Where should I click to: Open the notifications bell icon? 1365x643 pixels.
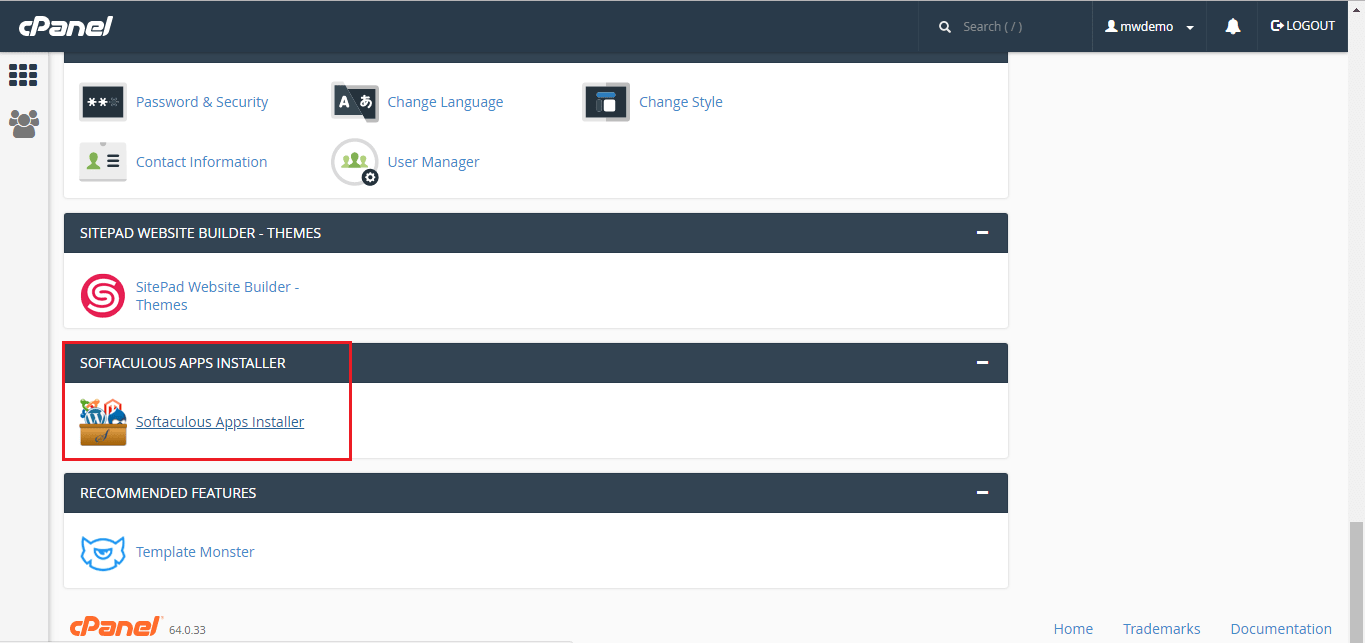point(1233,27)
